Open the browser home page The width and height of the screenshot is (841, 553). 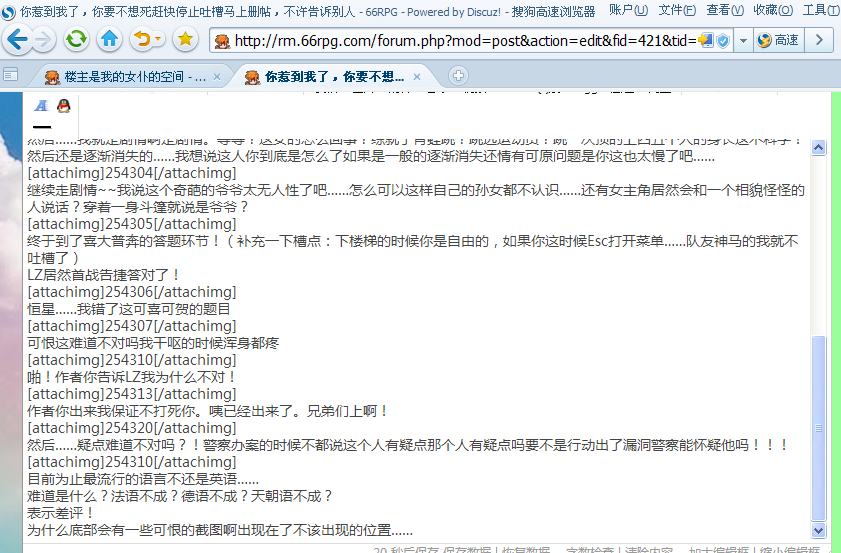click(109, 39)
